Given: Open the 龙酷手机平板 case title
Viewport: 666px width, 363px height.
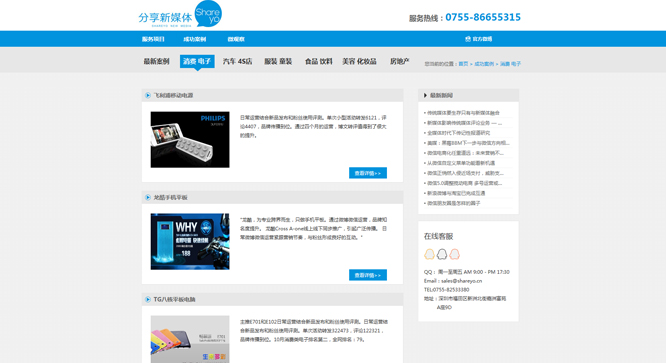Looking at the screenshot, I should pyautogui.click(x=170, y=197).
